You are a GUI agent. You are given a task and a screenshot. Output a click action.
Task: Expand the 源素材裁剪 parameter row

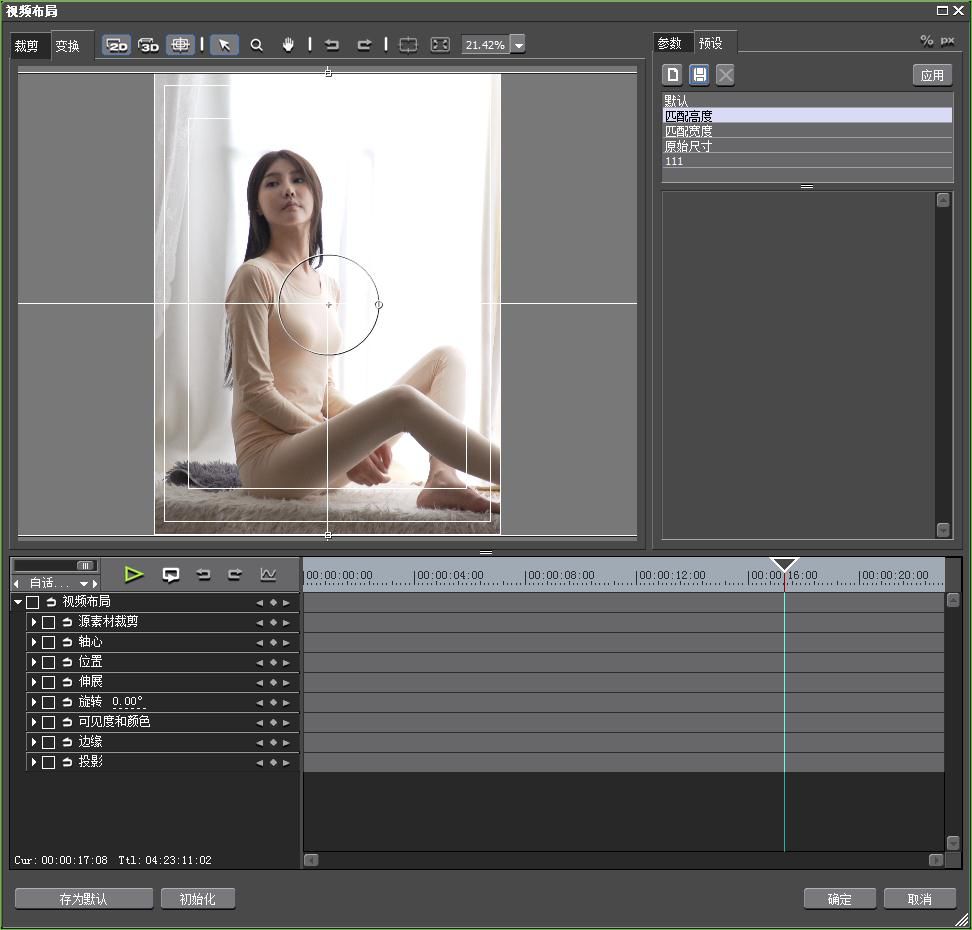(34, 622)
